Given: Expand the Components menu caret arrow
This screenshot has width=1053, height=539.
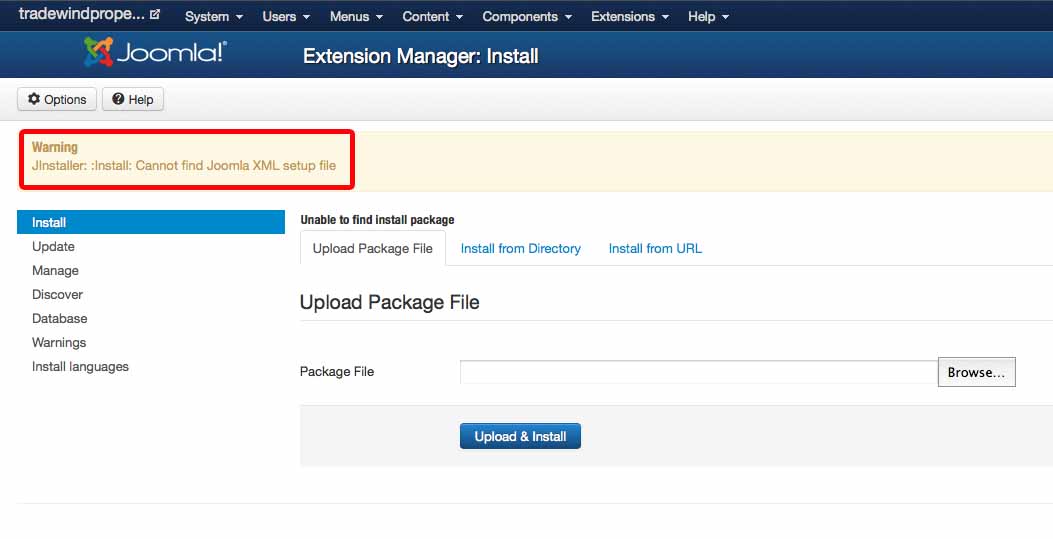Looking at the screenshot, I should (568, 17).
